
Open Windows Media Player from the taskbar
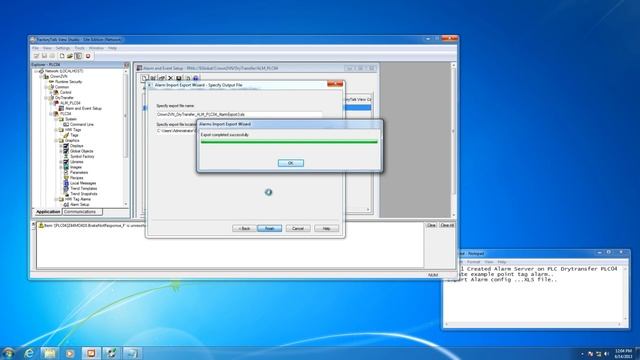(70, 353)
